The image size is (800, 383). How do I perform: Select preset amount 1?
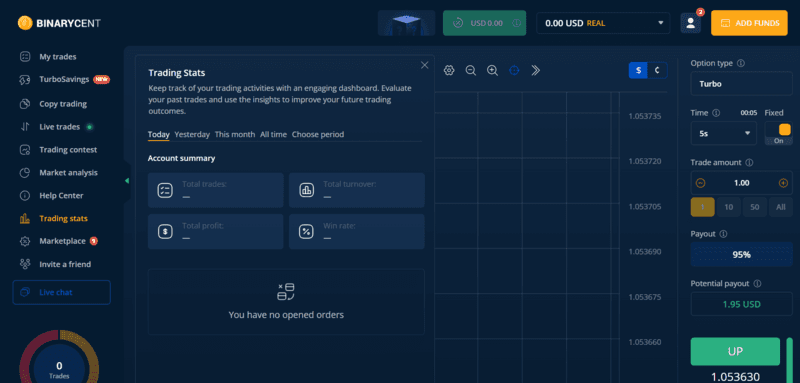pyautogui.click(x=703, y=207)
